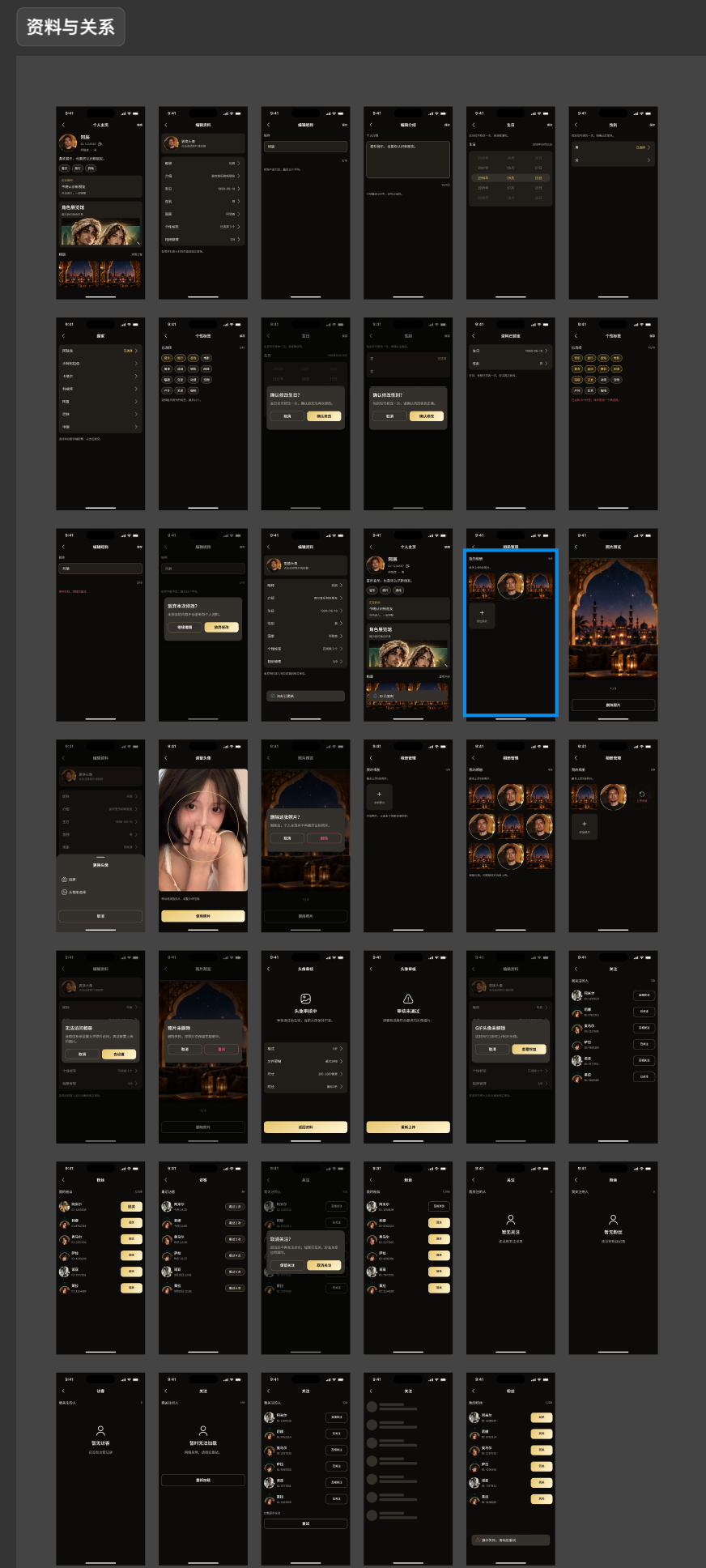Click 保留关注 in the 取消关注 dialog
The image size is (706, 1568).
(x=287, y=1265)
